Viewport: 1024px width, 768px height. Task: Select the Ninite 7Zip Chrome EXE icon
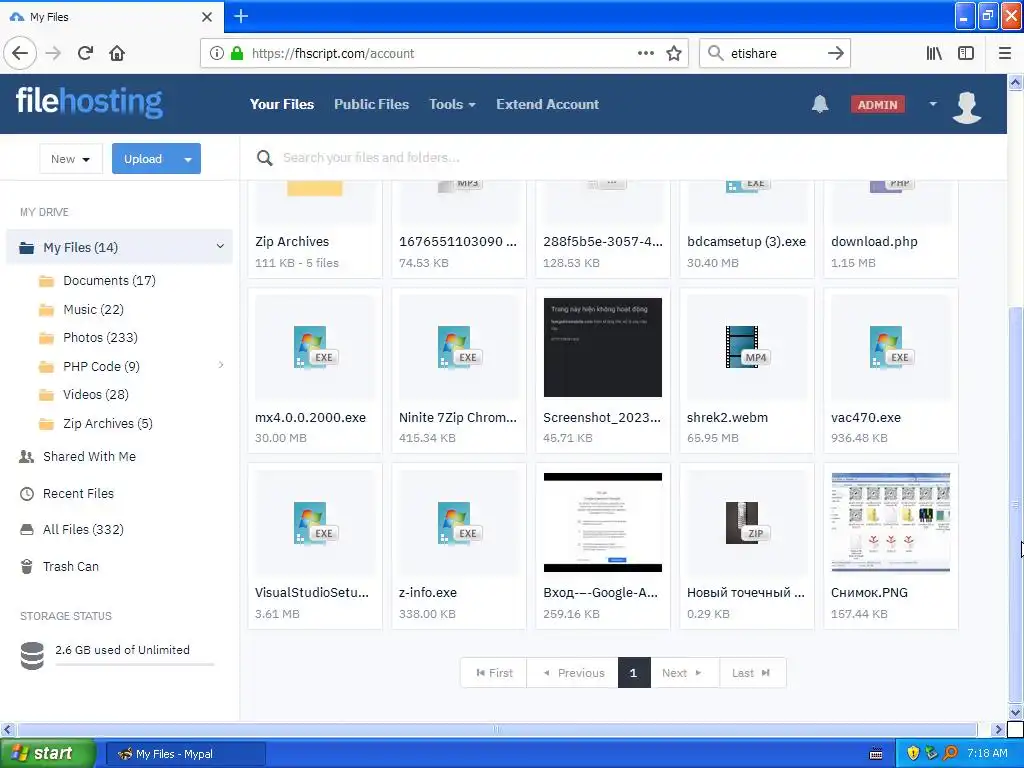click(x=458, y=347)
